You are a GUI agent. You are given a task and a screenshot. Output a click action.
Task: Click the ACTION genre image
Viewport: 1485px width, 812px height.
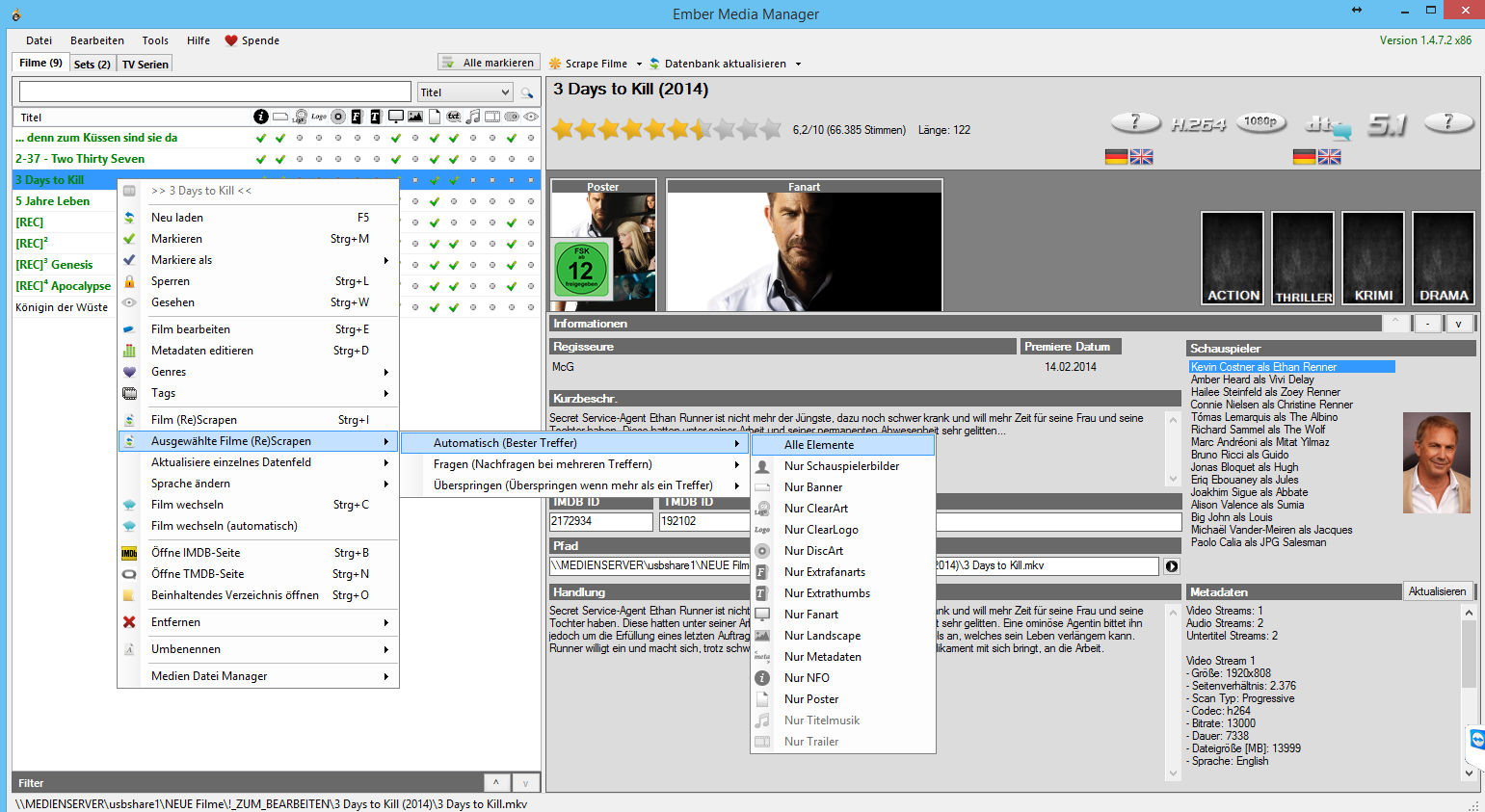[x=1233, y=258]
